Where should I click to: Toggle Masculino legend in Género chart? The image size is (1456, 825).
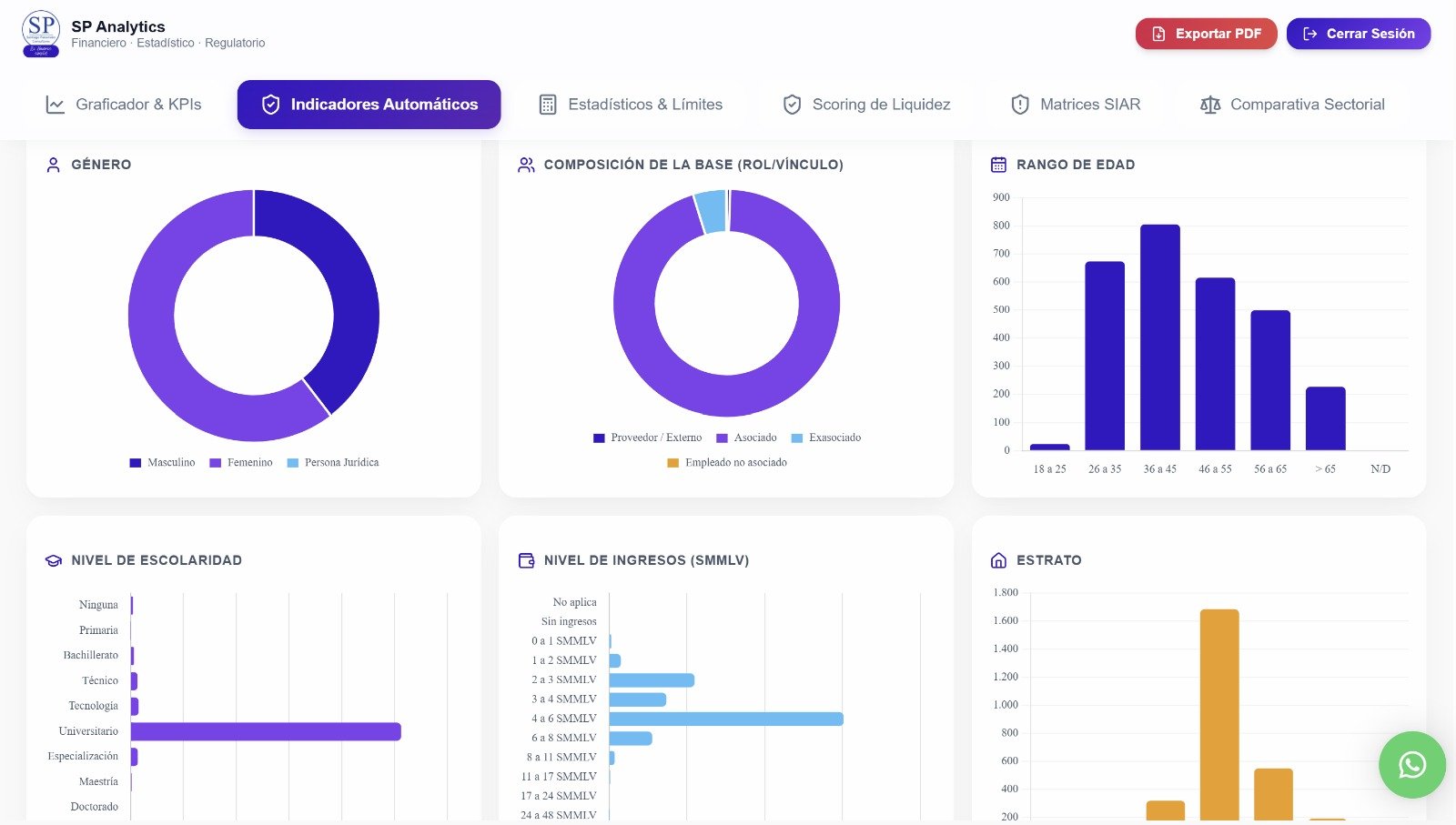(162, 463)
